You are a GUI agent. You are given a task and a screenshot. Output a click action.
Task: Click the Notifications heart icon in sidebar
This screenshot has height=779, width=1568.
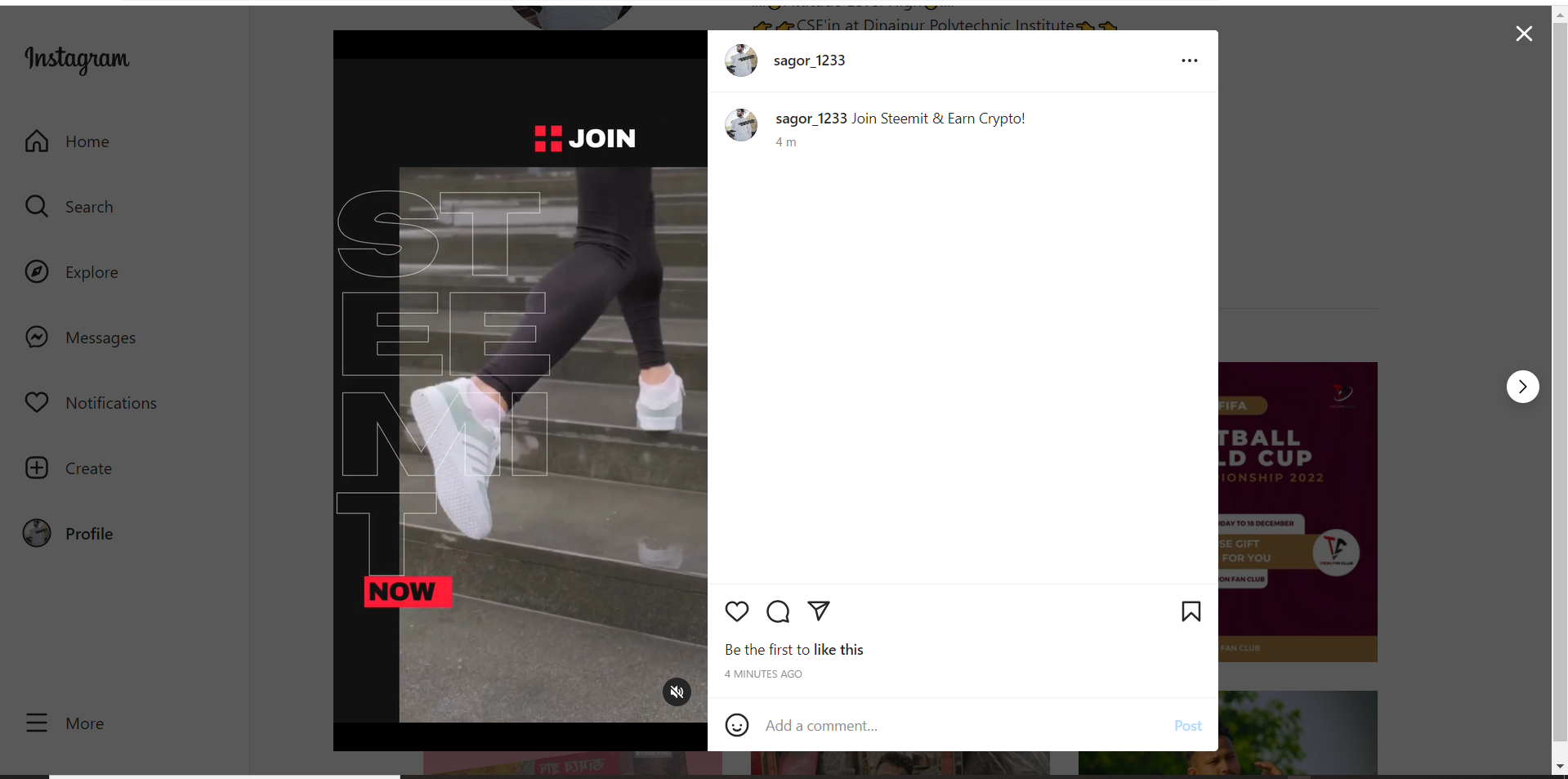tap(37, 402)
